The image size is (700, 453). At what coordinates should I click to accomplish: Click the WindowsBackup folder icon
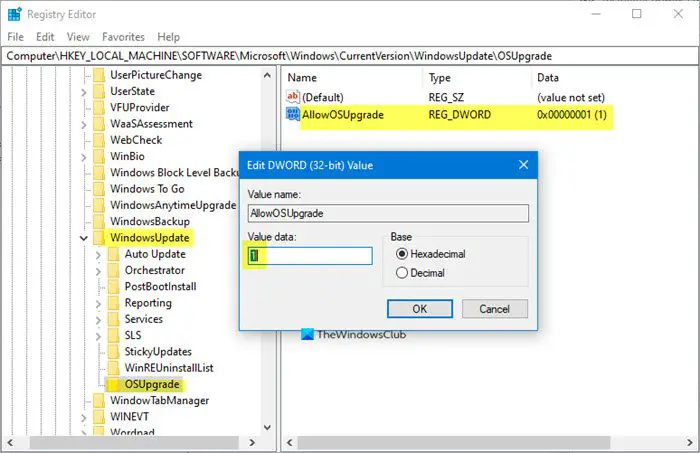pyautogui.click(x=99, y=222)
